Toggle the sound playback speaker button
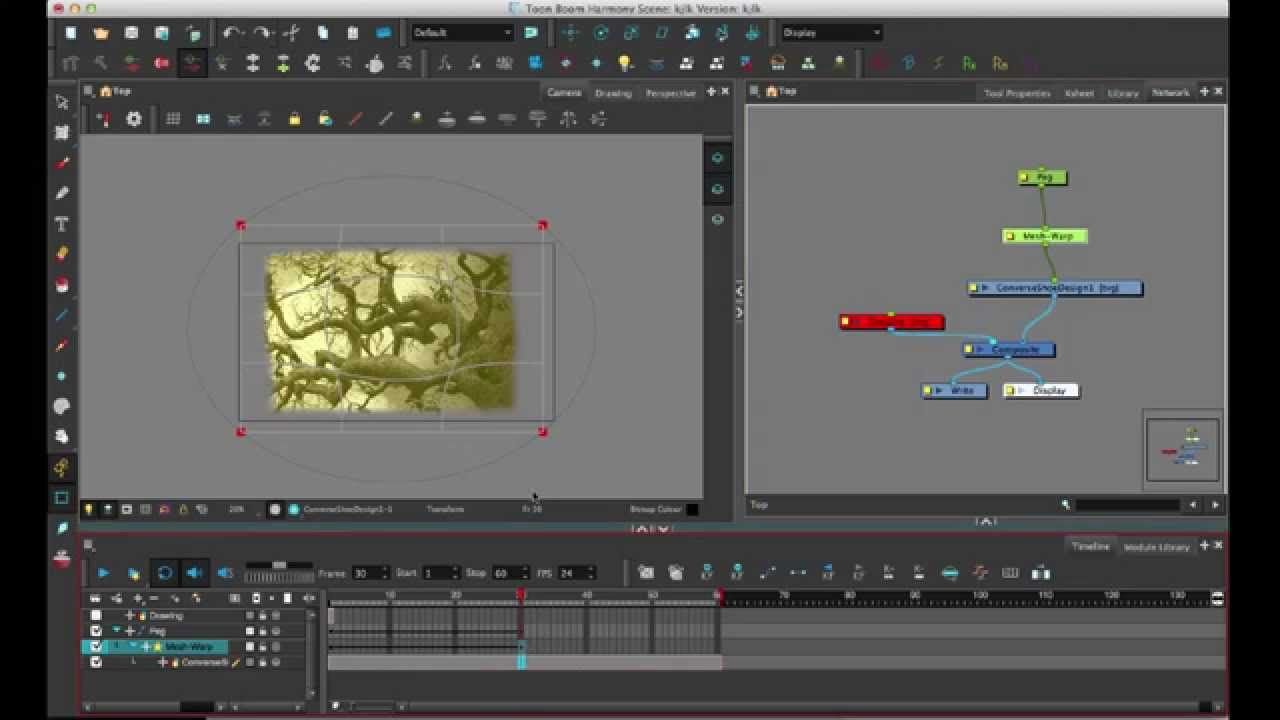The width and height of the screenshot is (1280, 720). (195, 573)
